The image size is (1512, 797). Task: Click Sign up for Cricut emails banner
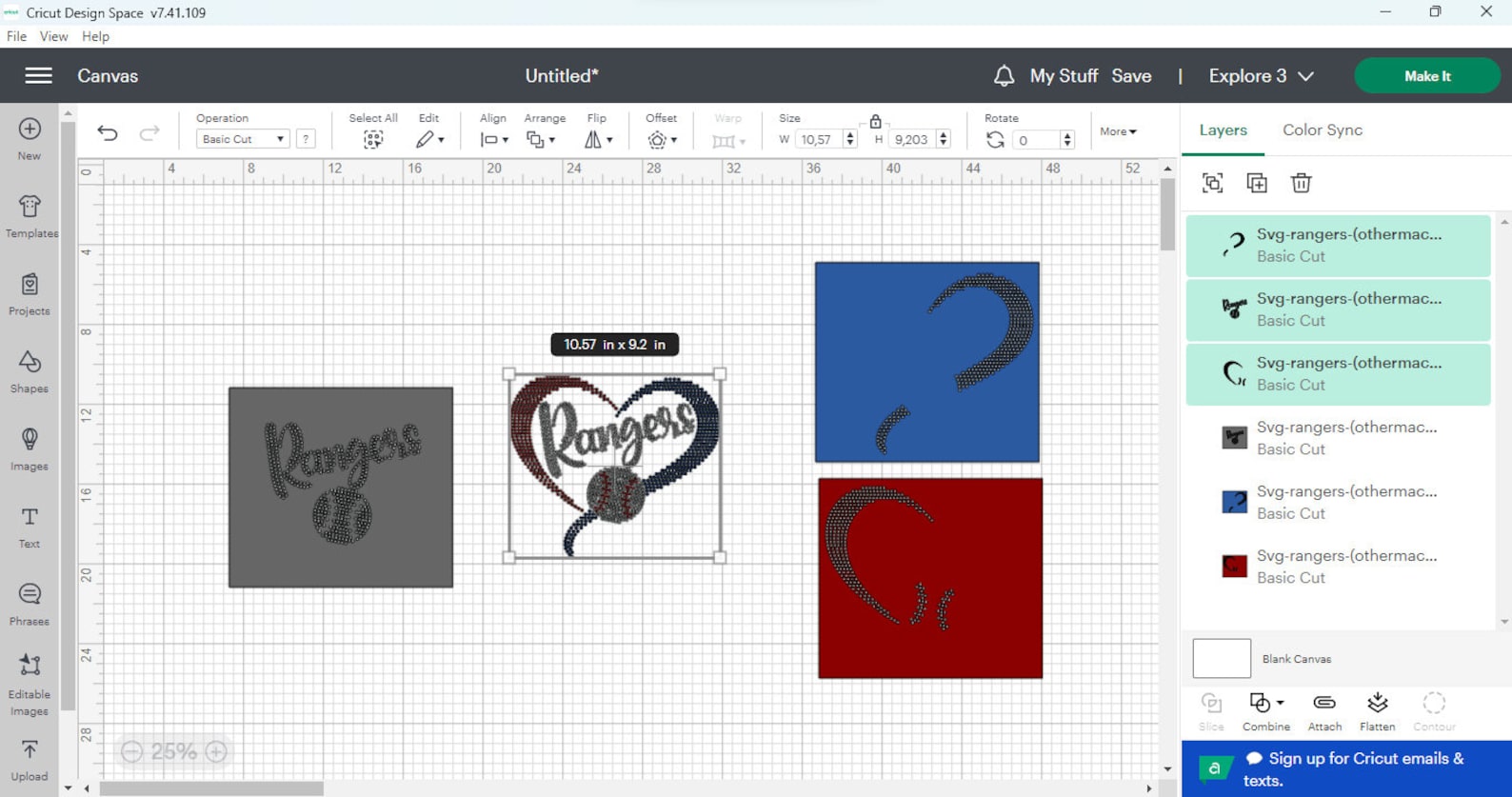pos(1346,768)
